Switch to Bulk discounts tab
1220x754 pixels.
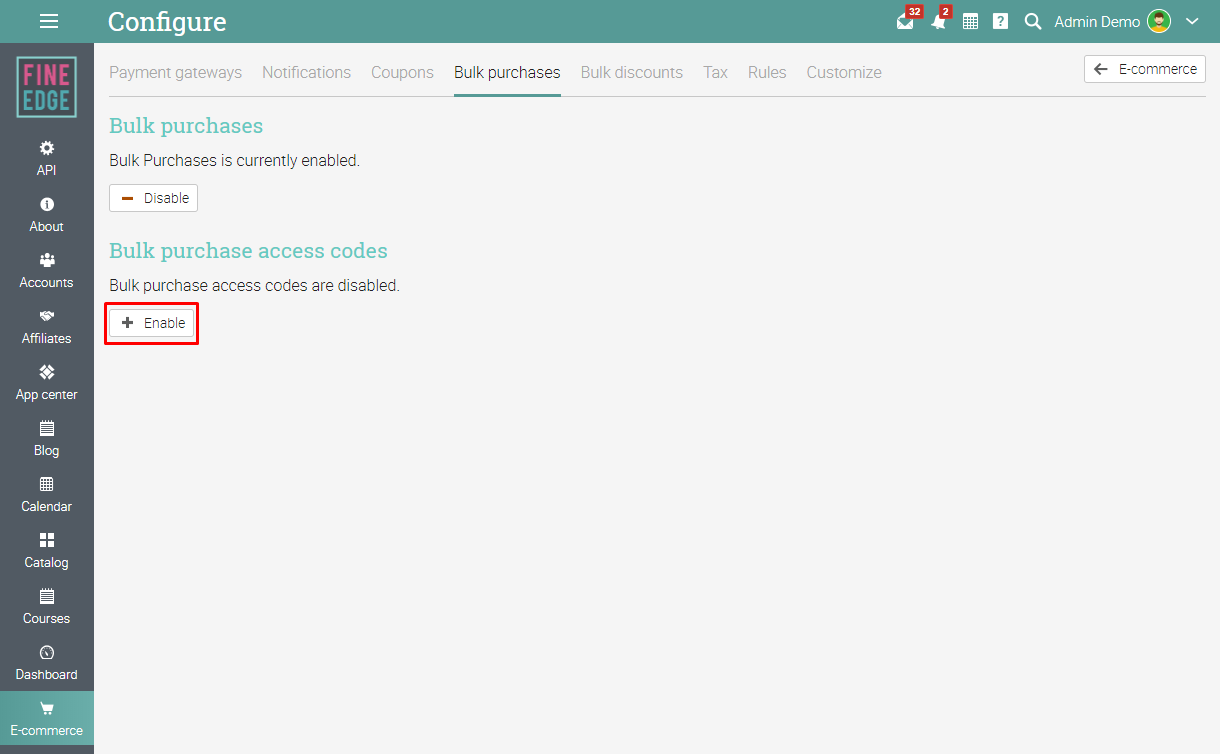pos(632,72)
